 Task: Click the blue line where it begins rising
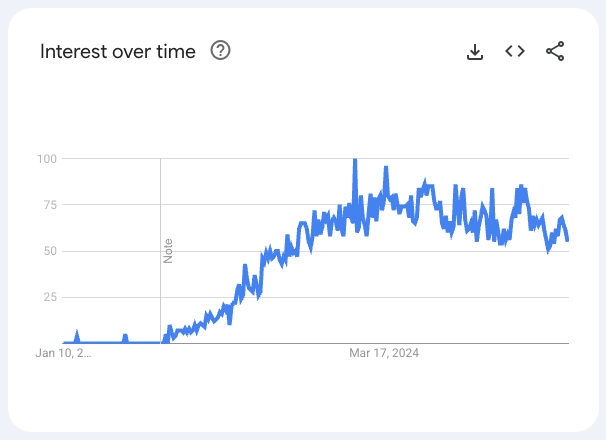coord(165,339)
